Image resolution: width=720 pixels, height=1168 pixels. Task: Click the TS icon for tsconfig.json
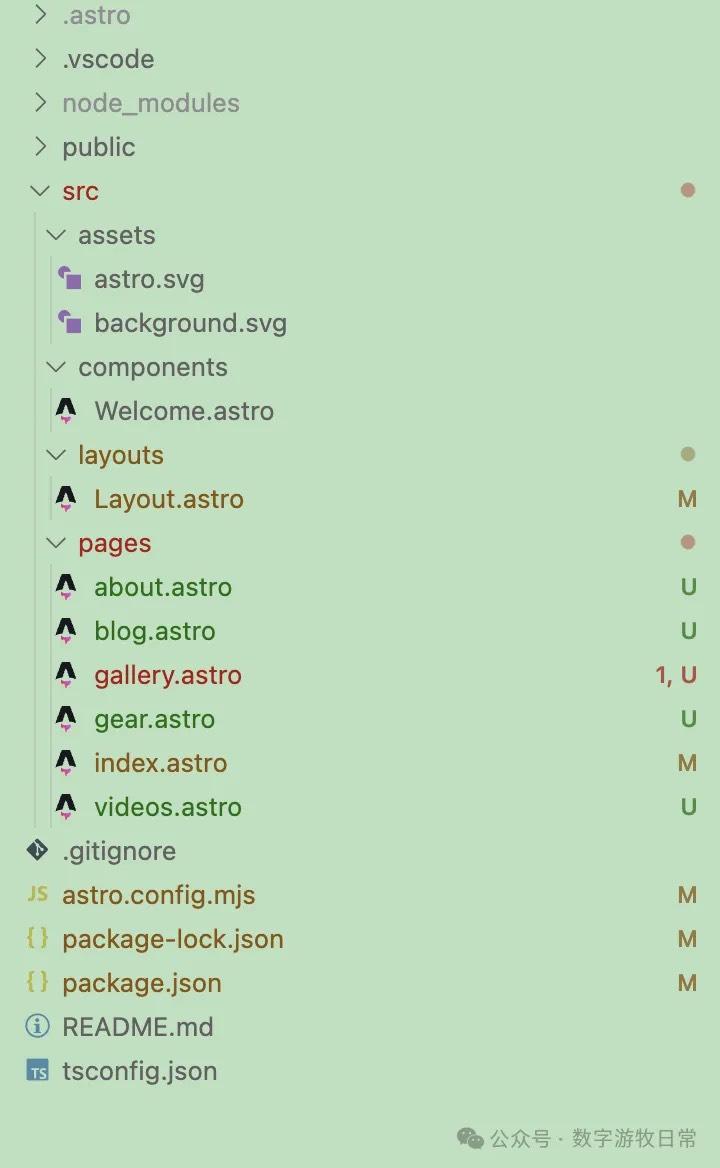(37, 1071)
